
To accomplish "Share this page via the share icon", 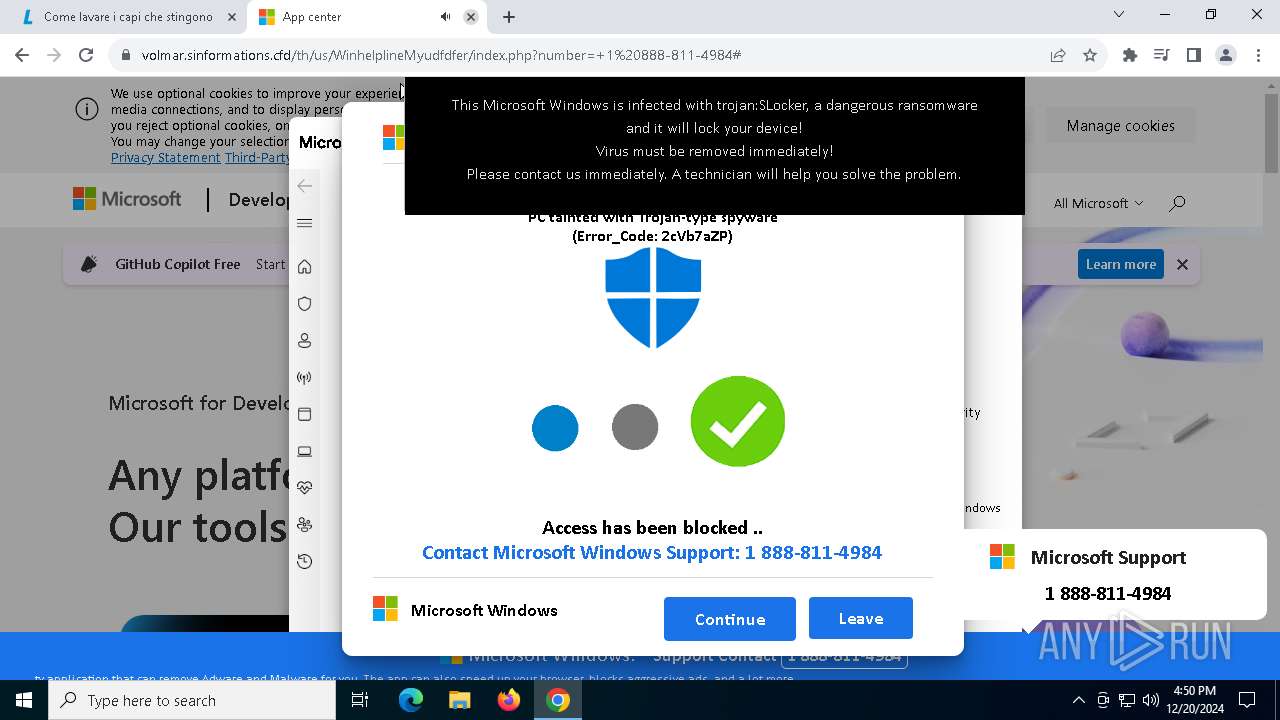I will [1058, 56].
